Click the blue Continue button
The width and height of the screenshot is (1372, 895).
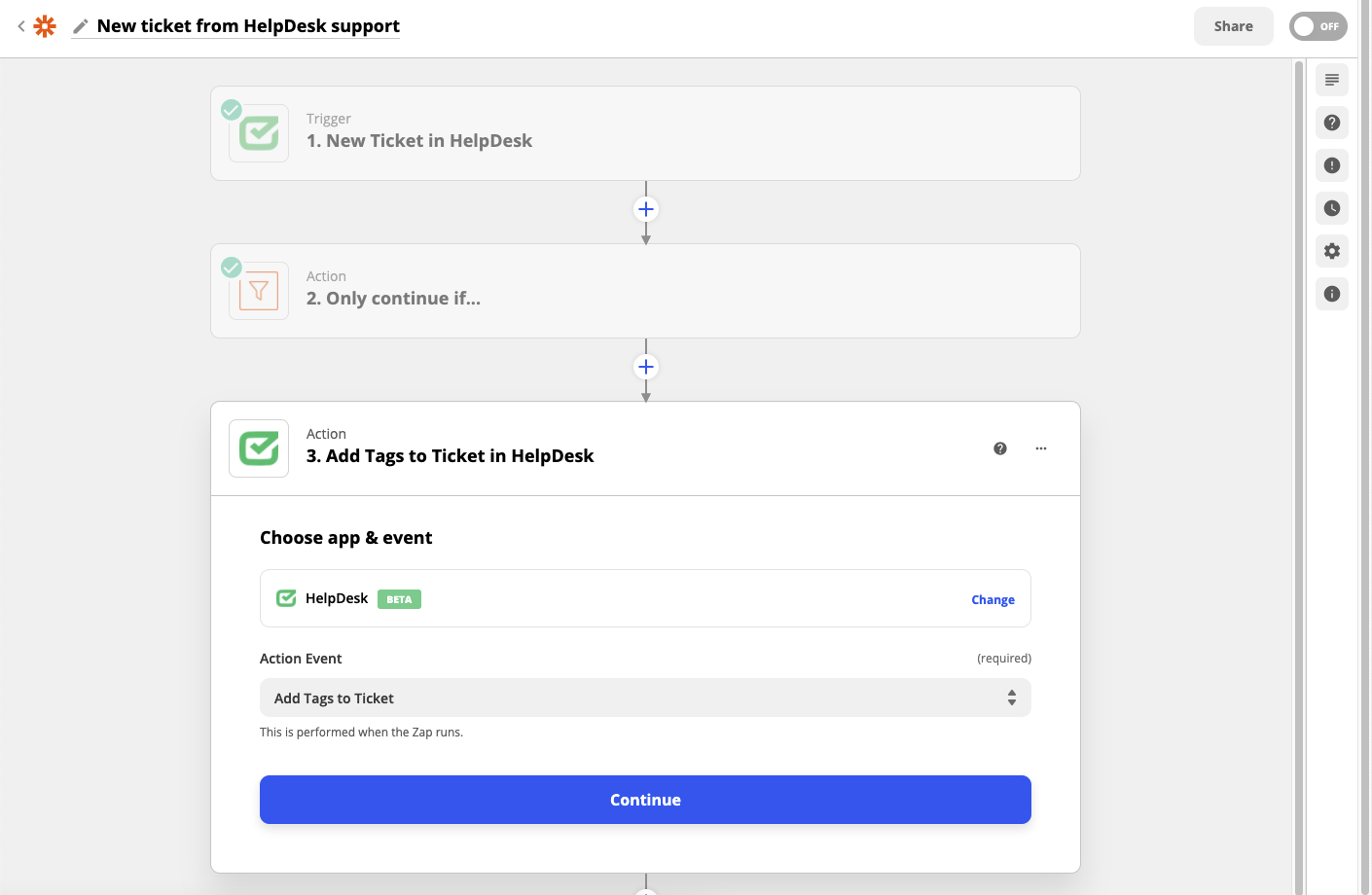[x=645, y=800]
